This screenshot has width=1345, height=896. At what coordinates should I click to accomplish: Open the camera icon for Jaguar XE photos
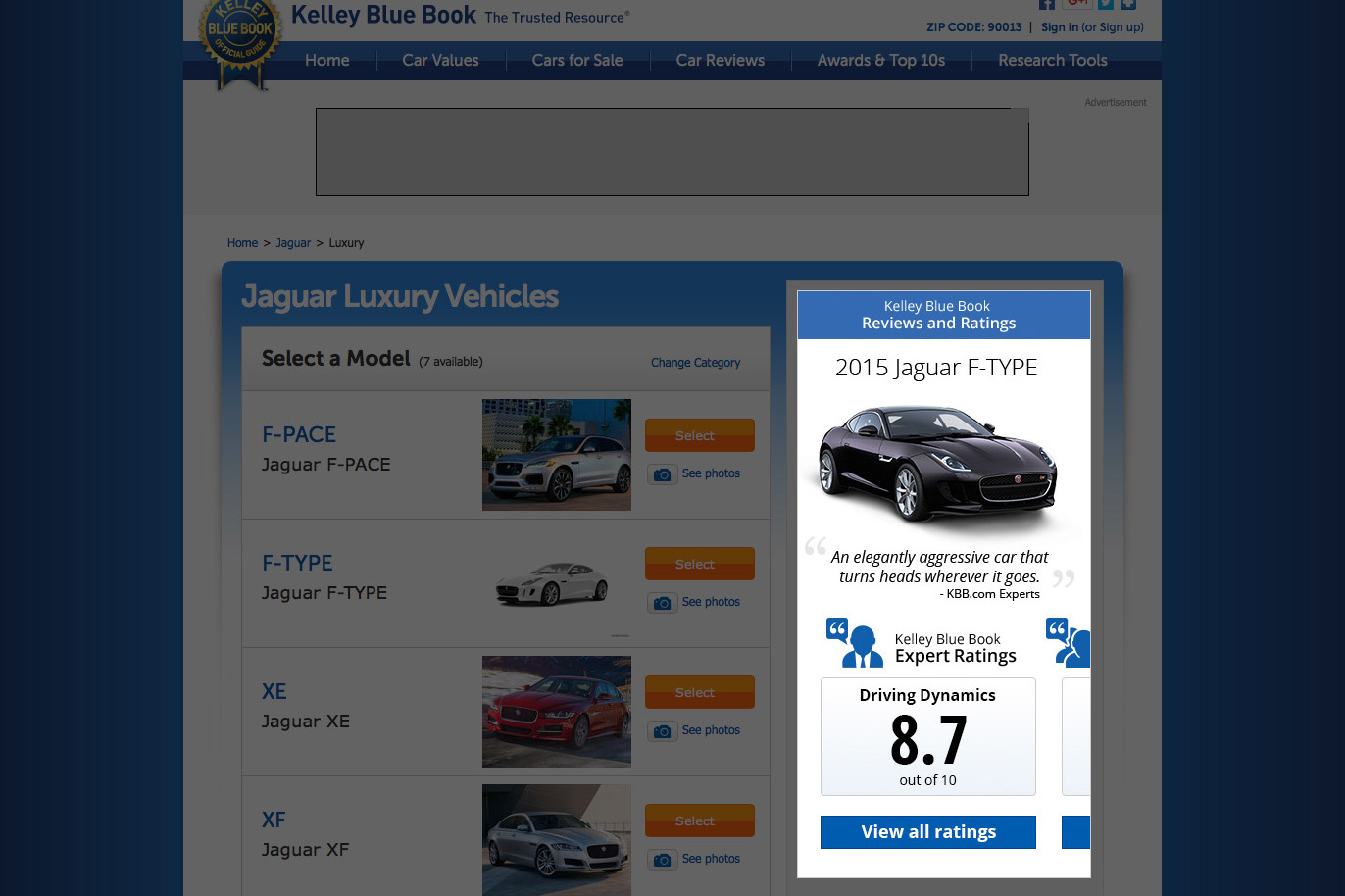663,731
